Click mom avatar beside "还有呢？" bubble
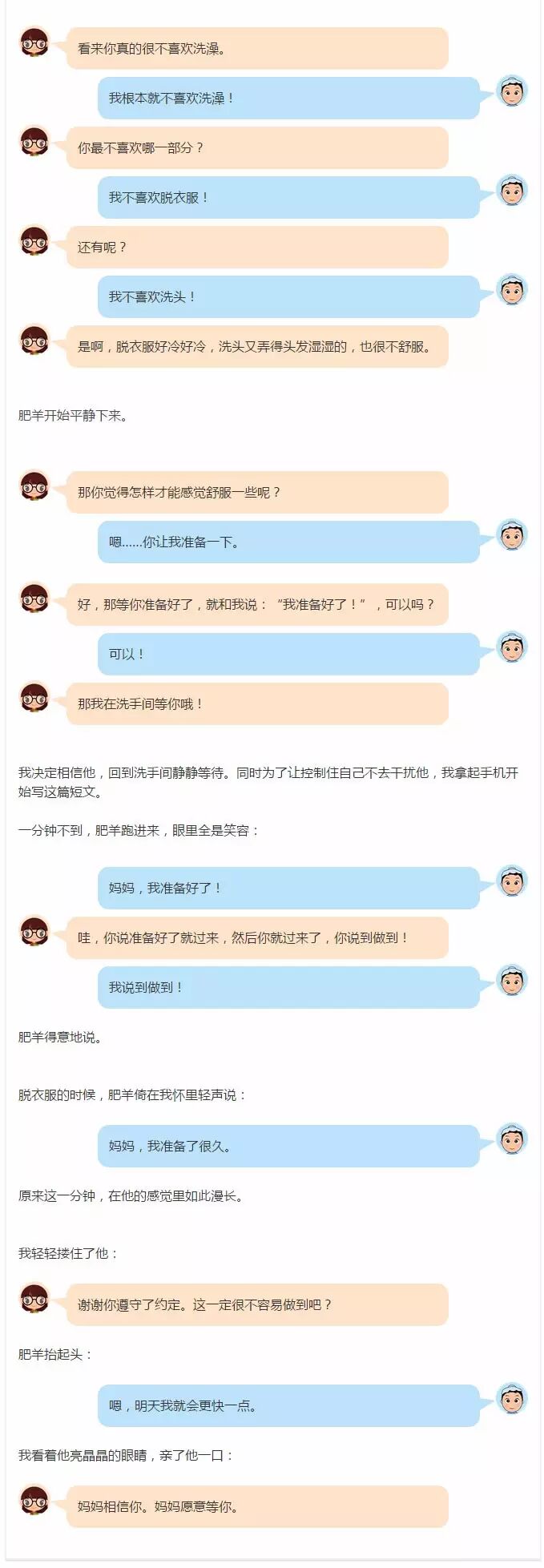The image size is (544, 1568). click(34, 240)
